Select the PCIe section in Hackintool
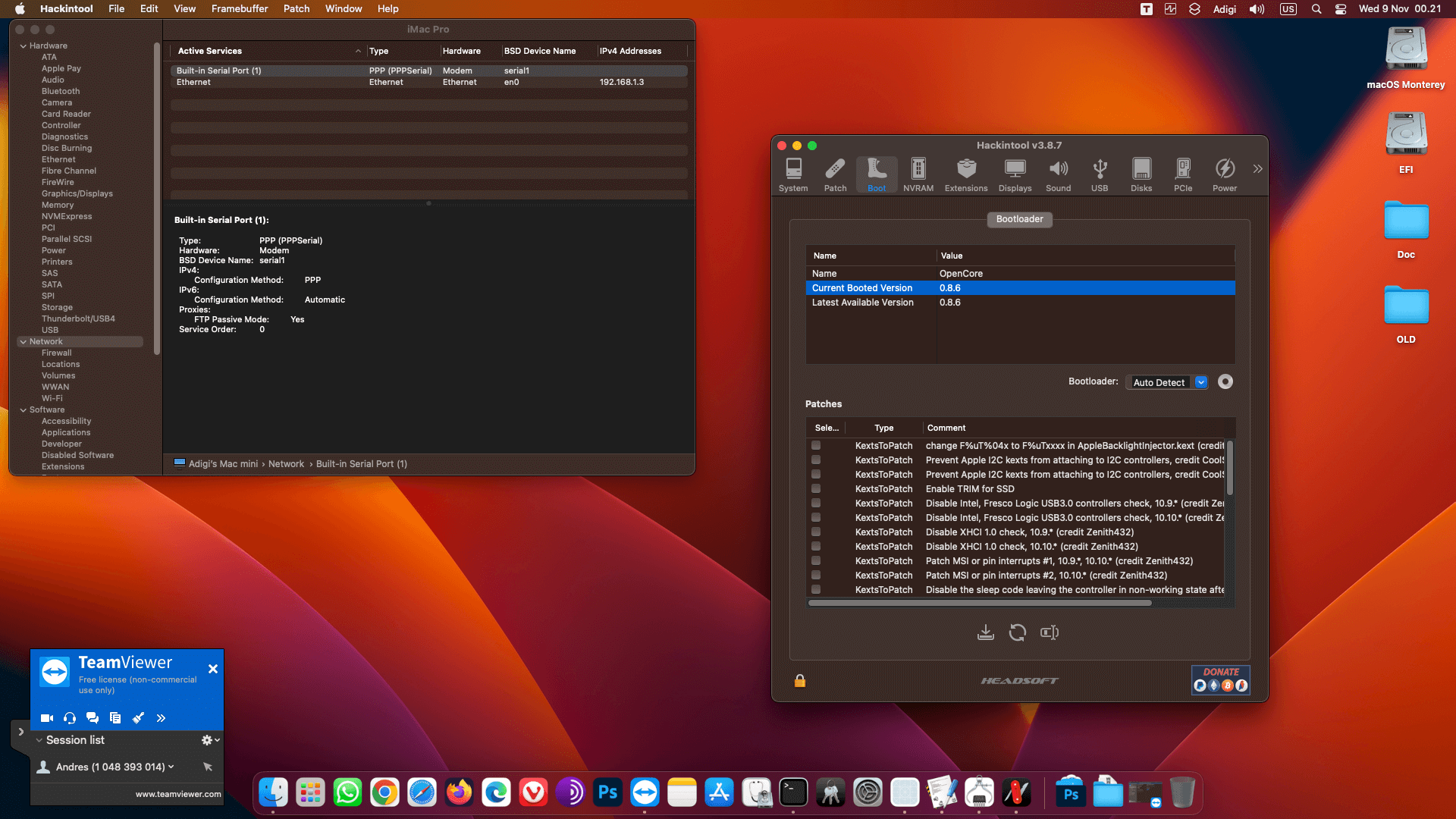Image resolution: width=1456 pixels, height=819 pixels. tap(1182, 174)
